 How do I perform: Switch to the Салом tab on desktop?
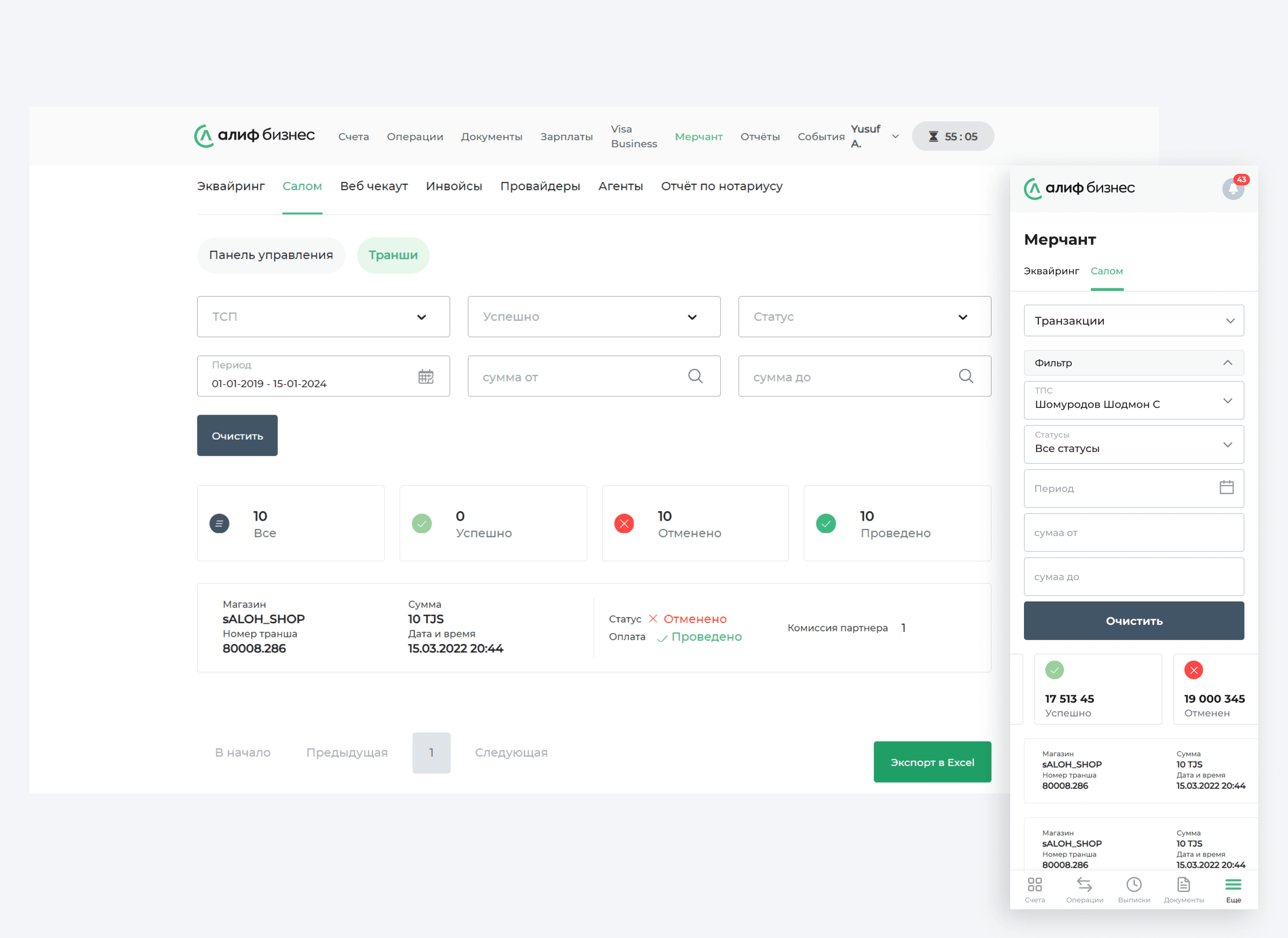(x=302, y=186)
